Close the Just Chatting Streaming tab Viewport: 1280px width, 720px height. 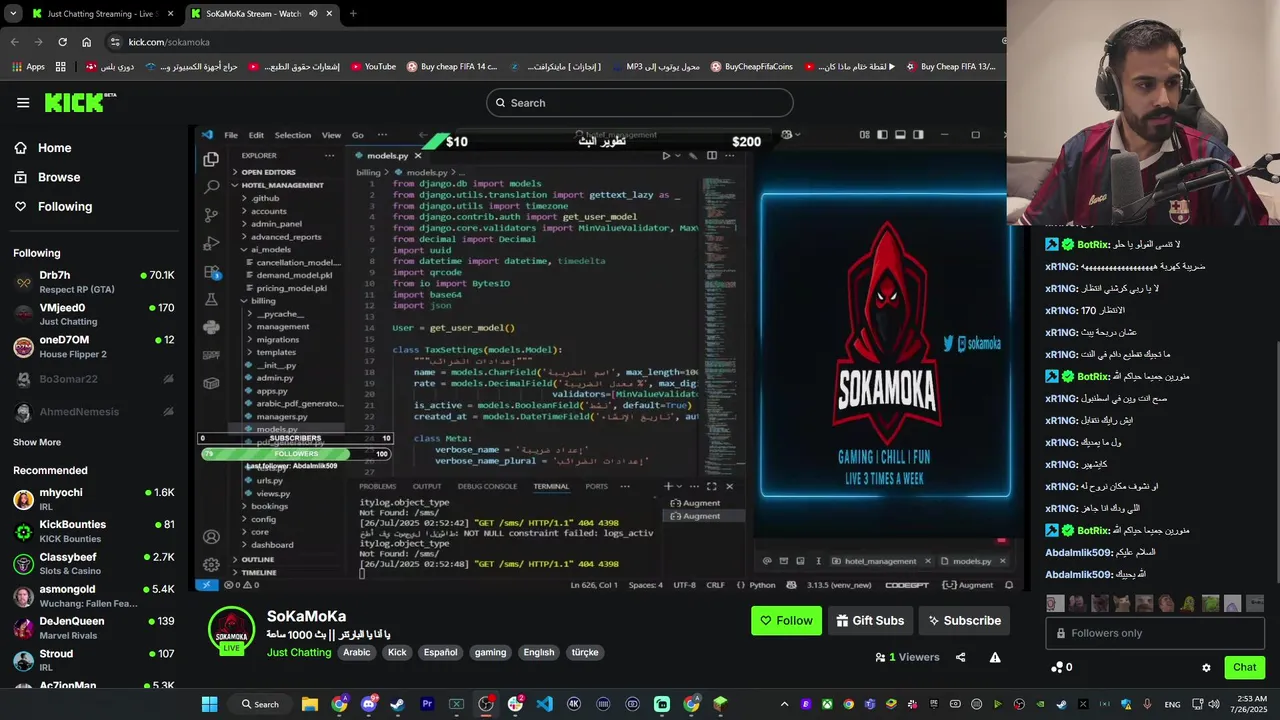(170, 14)
